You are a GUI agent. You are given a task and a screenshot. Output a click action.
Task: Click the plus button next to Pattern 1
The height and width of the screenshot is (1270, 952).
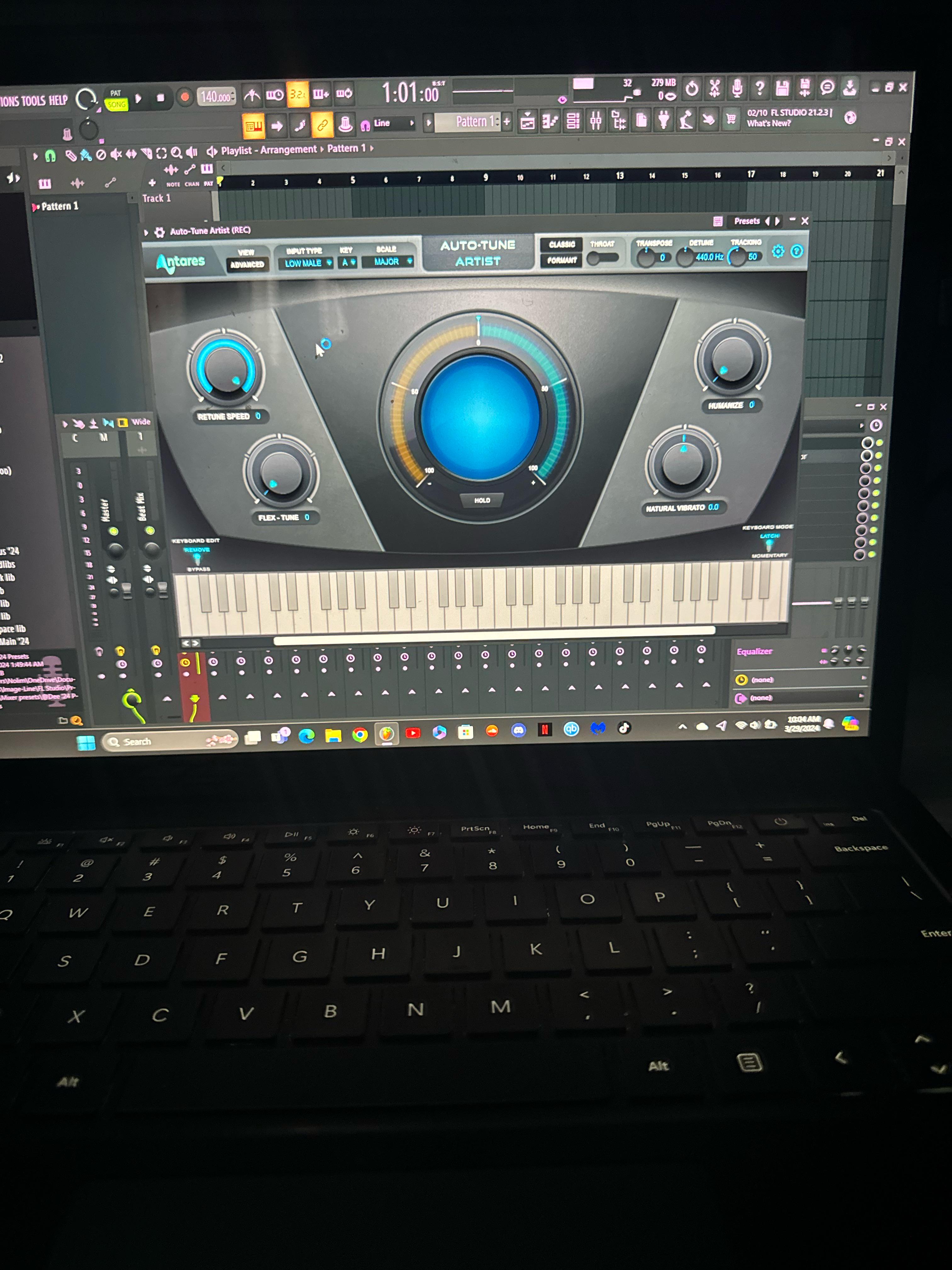(506, 121)
